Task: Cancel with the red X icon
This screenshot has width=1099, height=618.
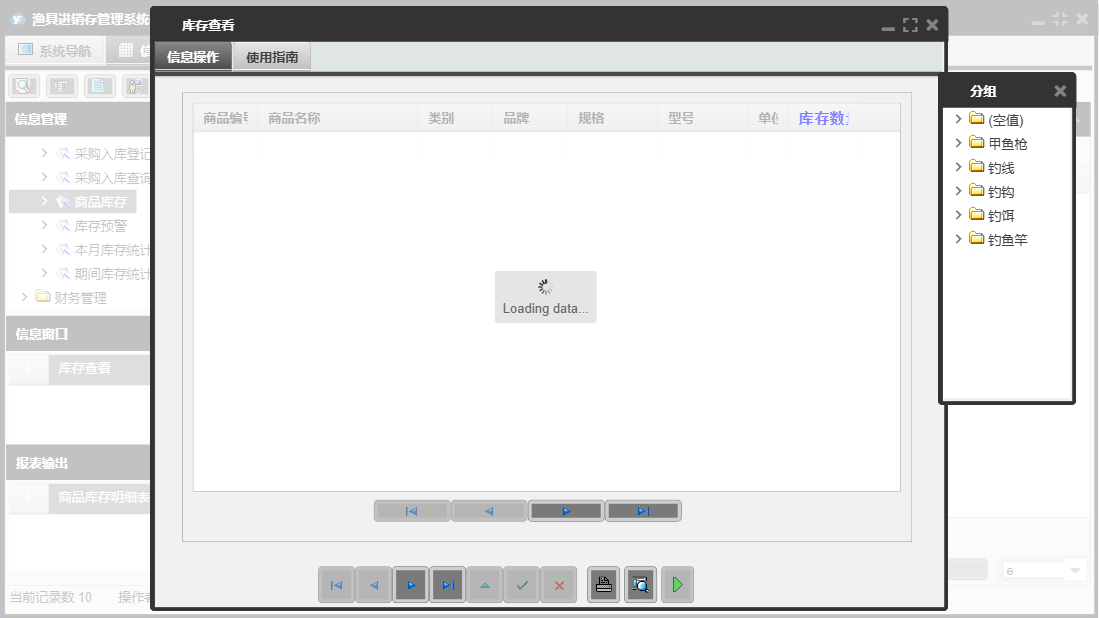Action: [x=558, y=585]
